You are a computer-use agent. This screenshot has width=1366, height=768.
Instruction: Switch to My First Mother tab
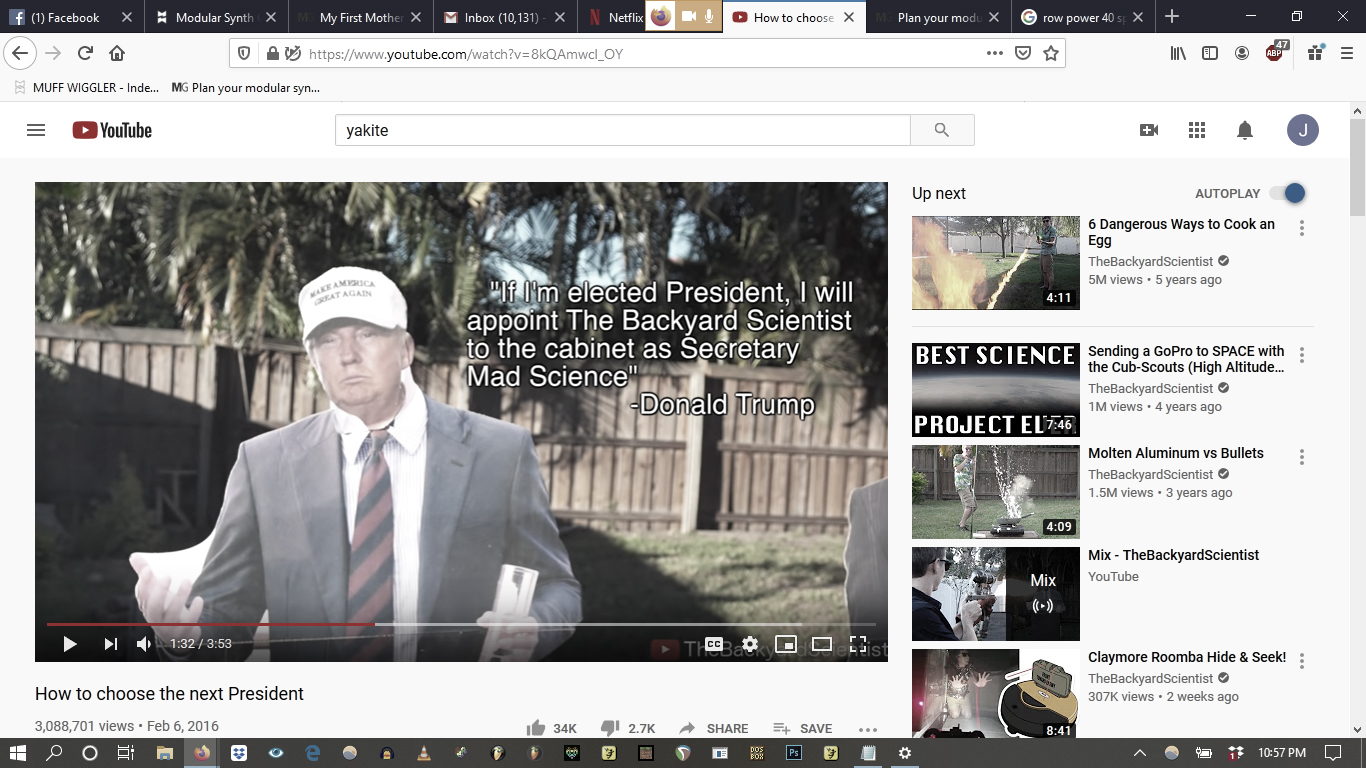361,17
